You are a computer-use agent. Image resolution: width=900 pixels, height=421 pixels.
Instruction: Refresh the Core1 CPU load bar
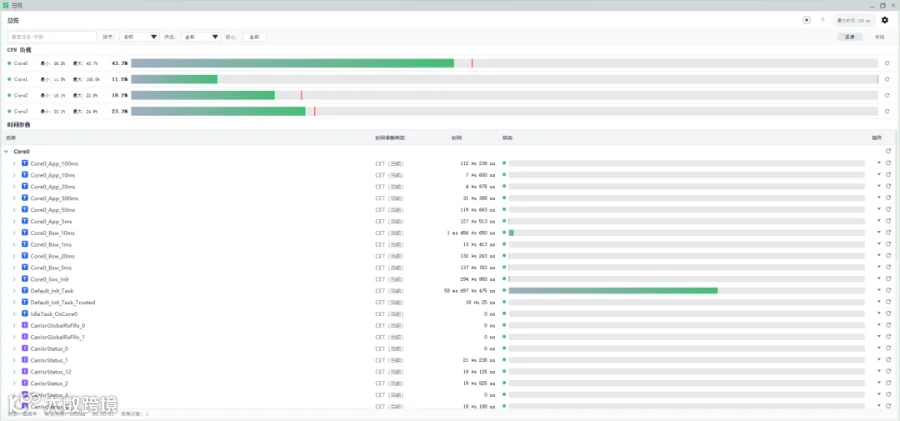tap(887, 79)
